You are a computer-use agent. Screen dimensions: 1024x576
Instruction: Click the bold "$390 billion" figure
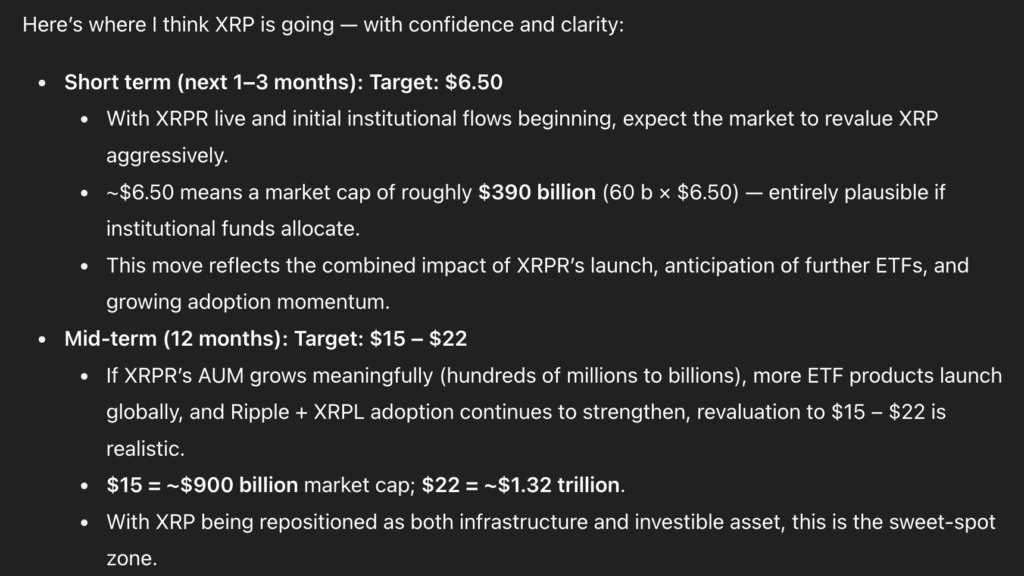[536, 193]
